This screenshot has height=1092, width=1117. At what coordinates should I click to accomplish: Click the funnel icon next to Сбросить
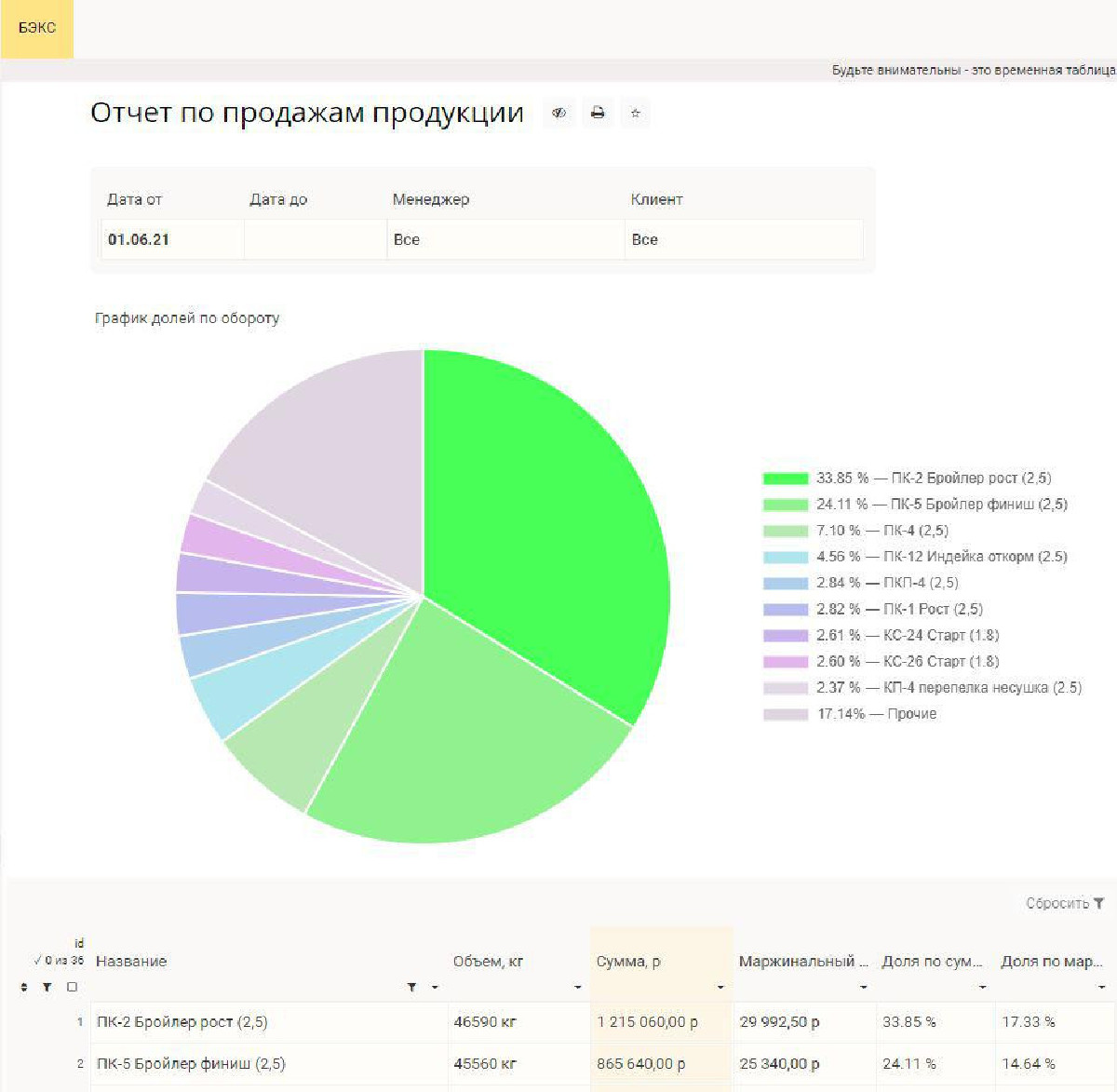click(1099, 903)
